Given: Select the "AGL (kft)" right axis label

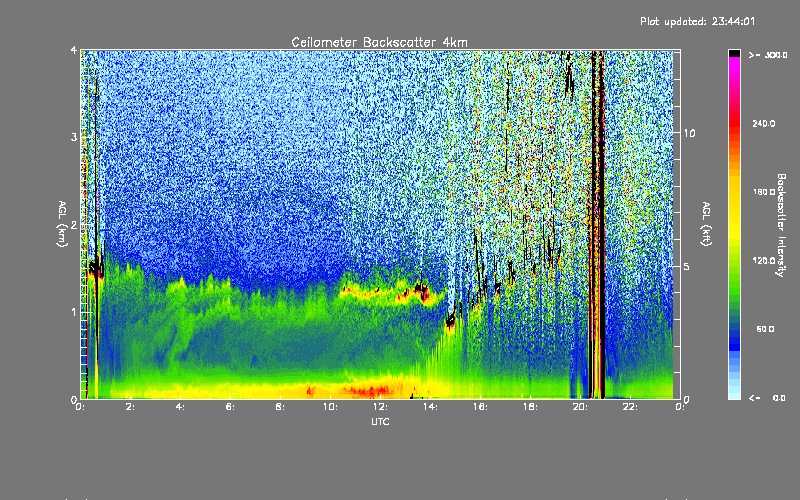Looking at the screenshot, I should pyautogui.click(x=706, y=224).
